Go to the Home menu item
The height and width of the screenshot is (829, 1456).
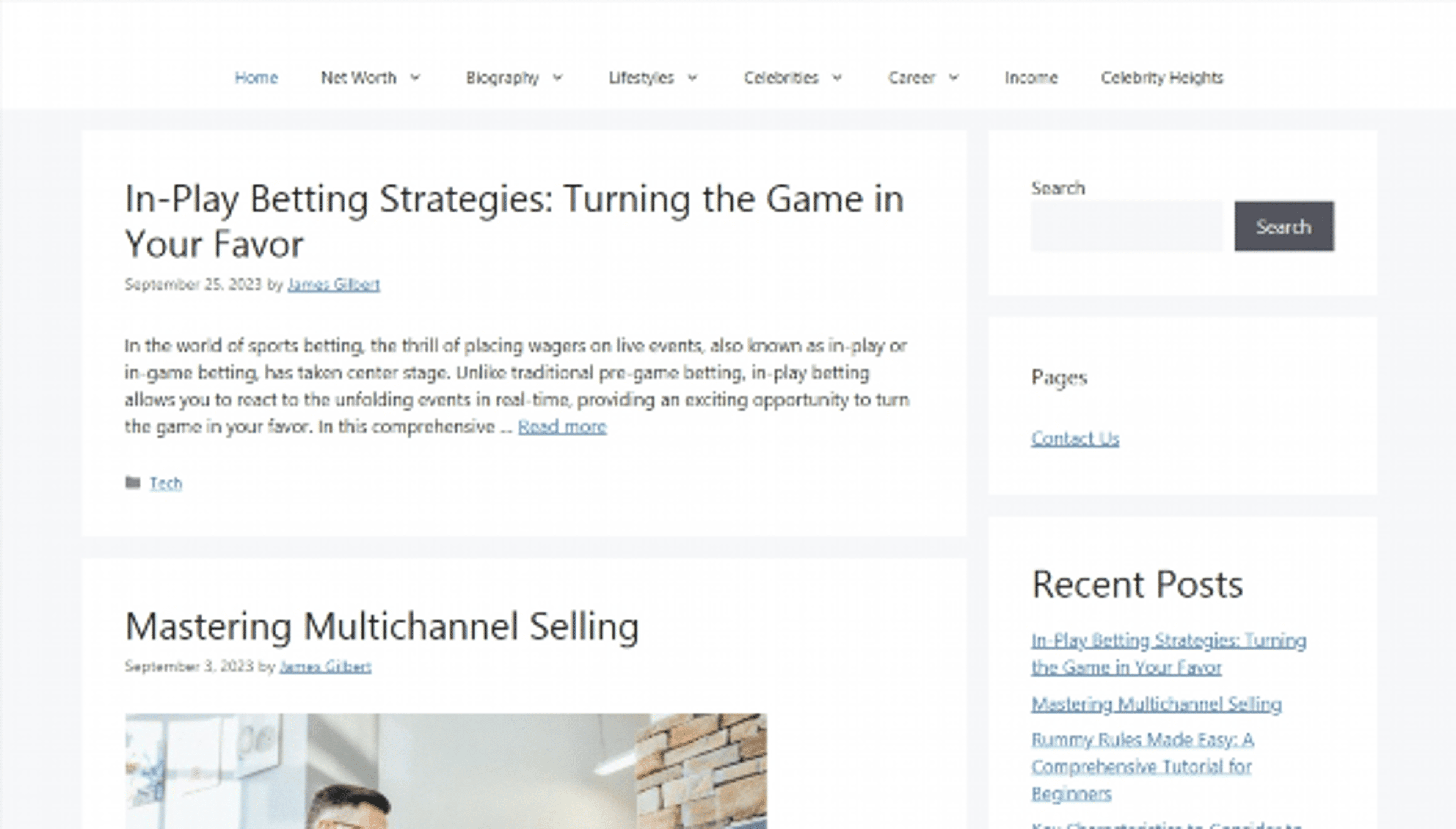[256, 77]
